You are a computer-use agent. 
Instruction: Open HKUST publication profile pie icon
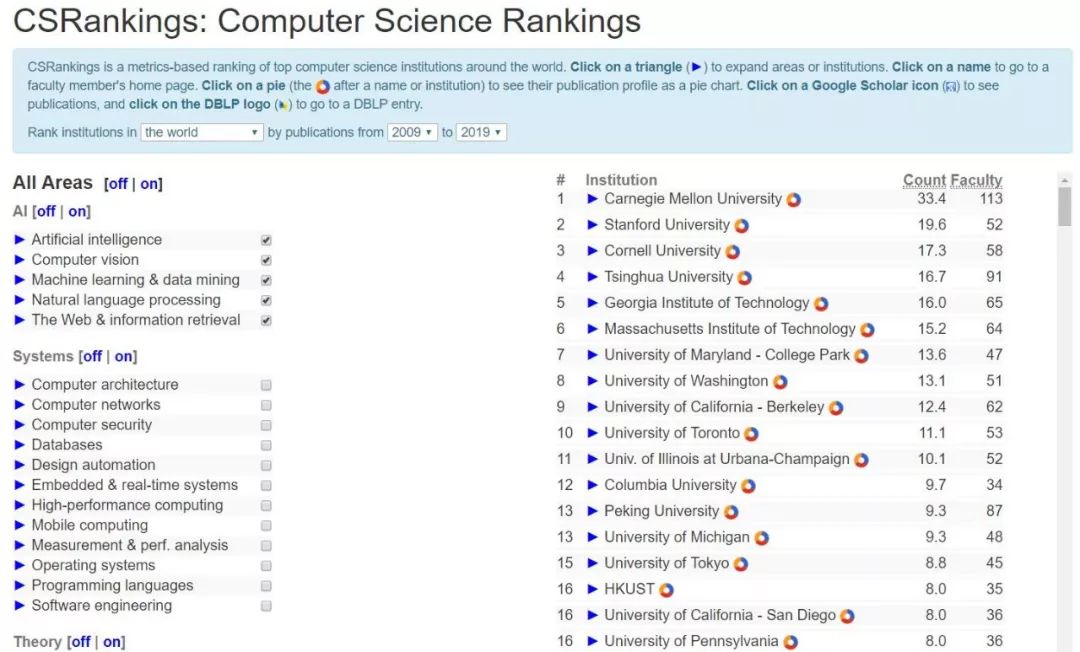tap(666, 590)
